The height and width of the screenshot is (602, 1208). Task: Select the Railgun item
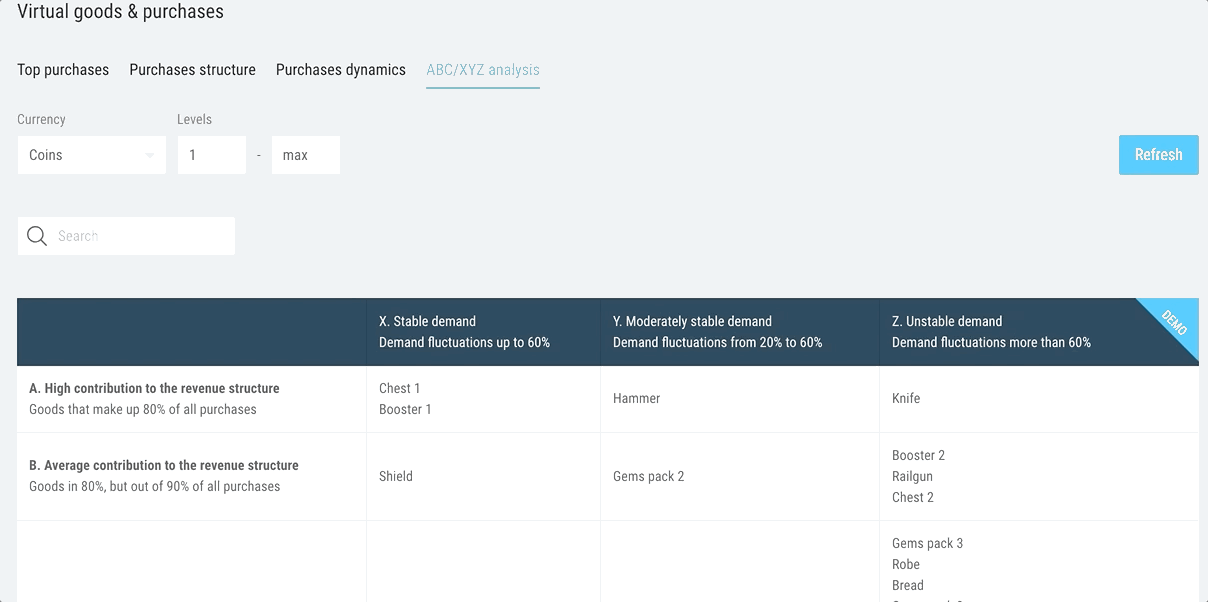click(912, 476)
